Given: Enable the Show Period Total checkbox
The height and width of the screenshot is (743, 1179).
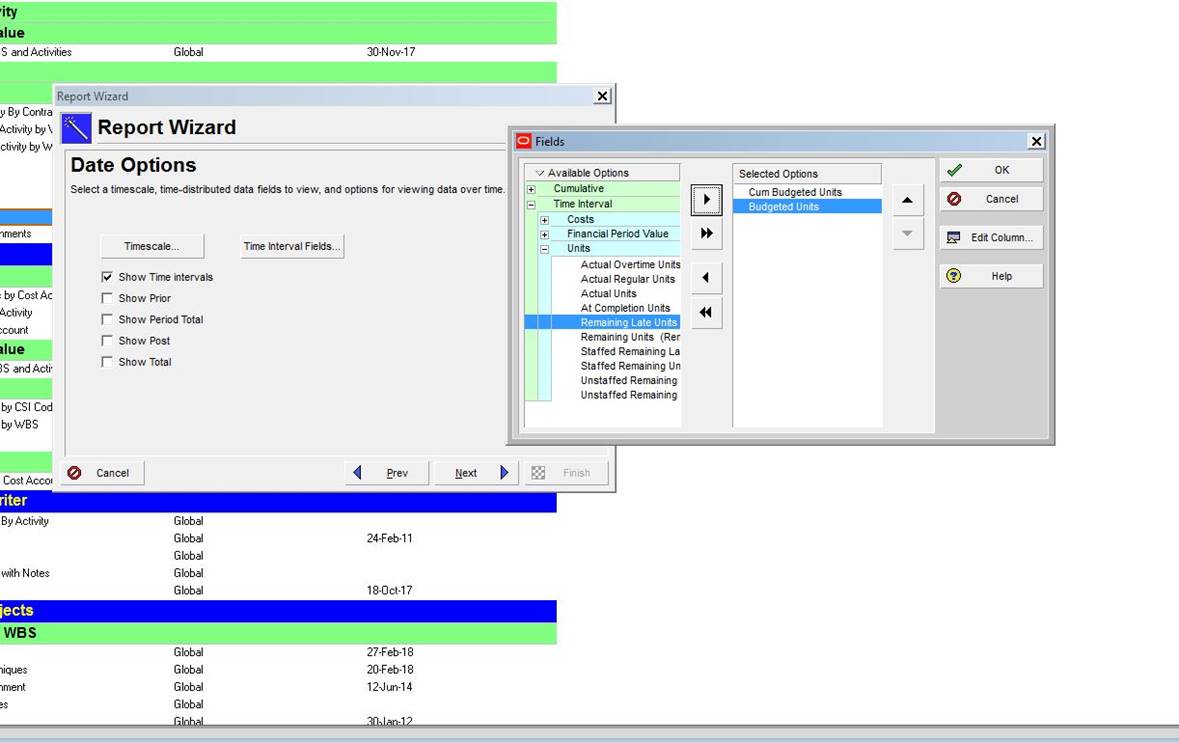Looking at the screenshot, I should (x=107, y=319).
